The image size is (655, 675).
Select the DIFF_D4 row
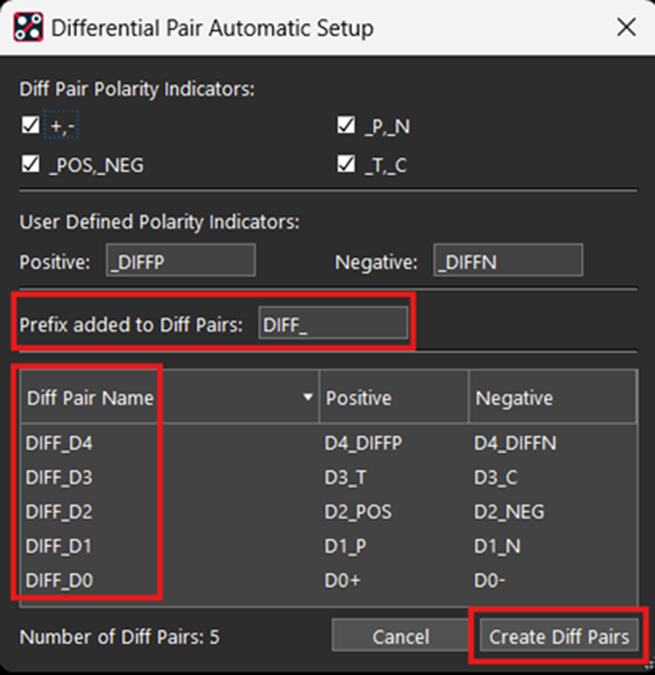pyautogui.click(x=60, y=443)
